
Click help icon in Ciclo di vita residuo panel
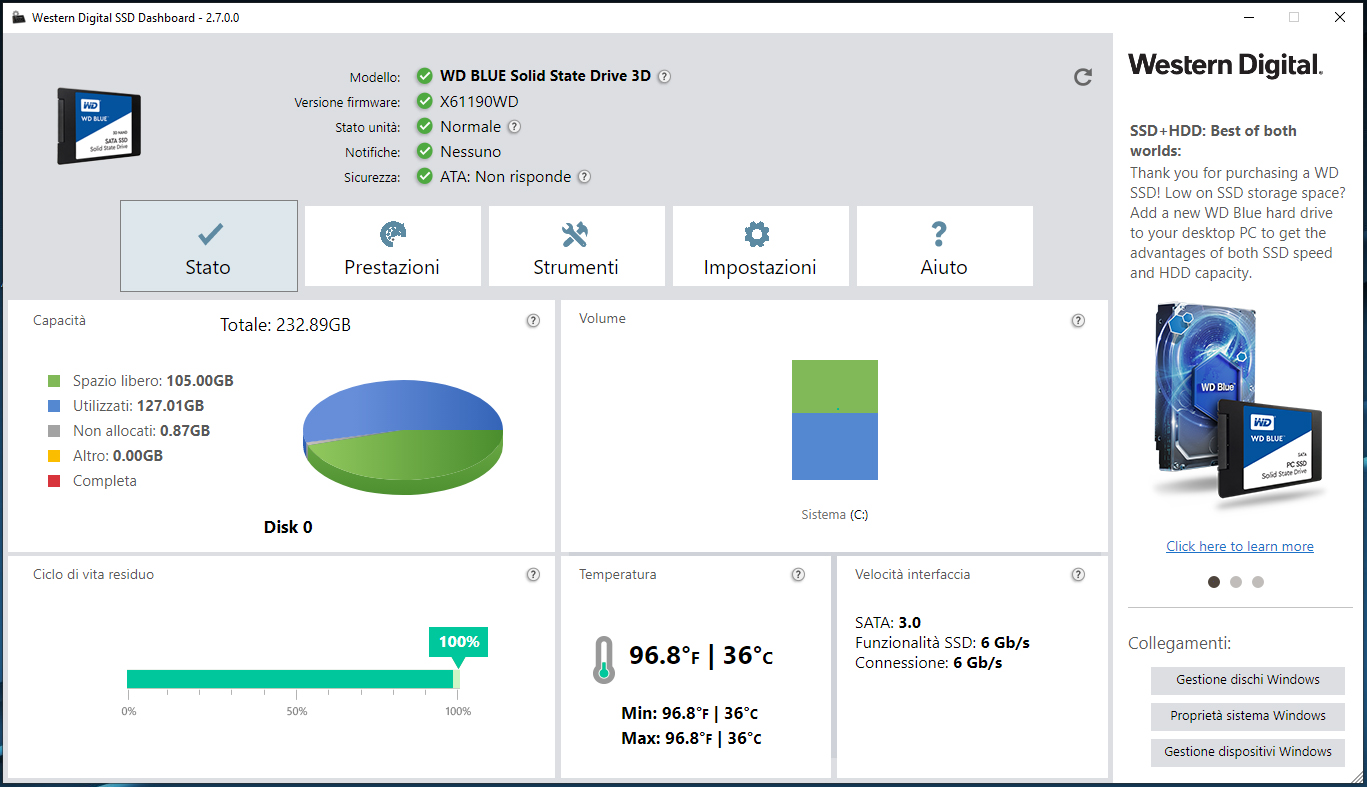click(x=533, y=575)
